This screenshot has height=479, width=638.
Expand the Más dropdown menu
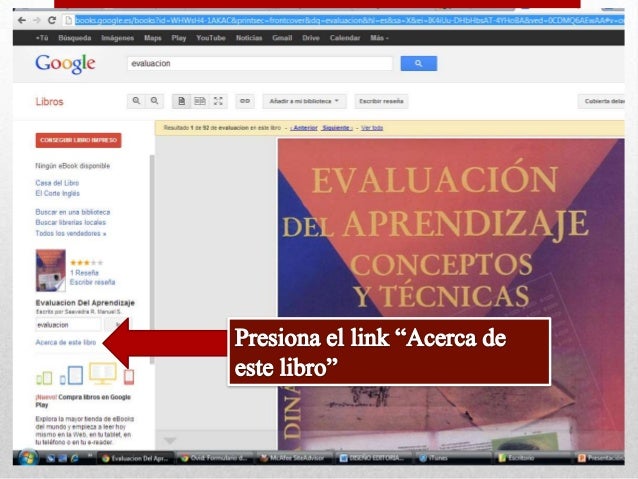379,38
